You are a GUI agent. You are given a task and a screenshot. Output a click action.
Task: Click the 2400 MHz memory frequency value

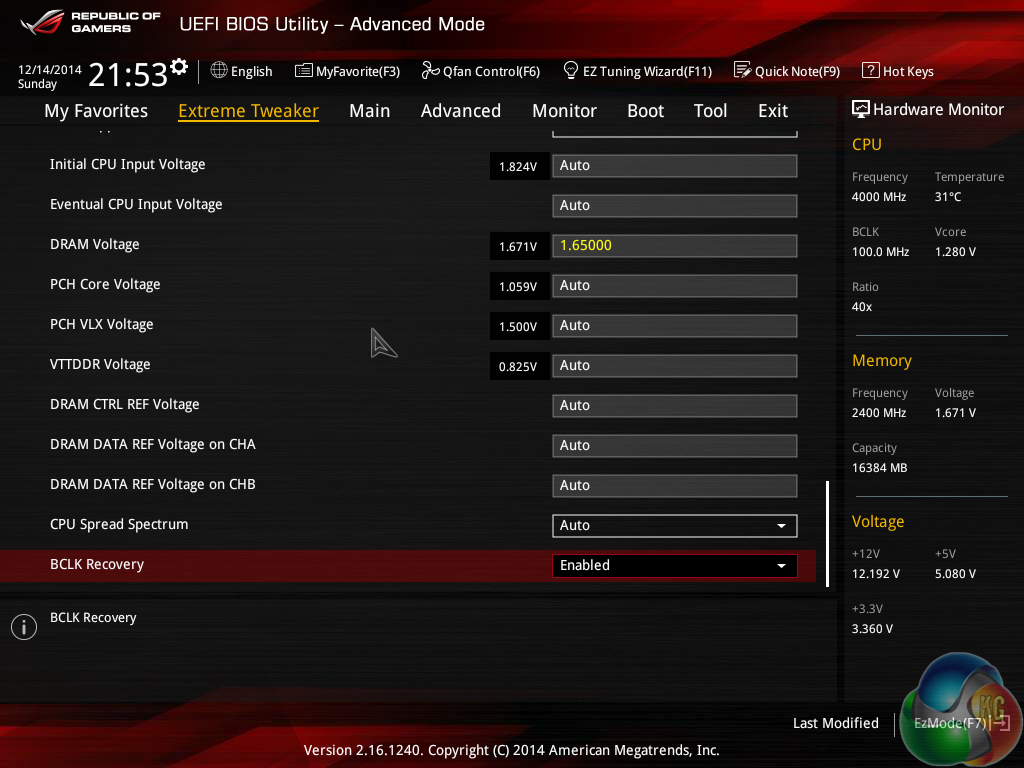879,413
